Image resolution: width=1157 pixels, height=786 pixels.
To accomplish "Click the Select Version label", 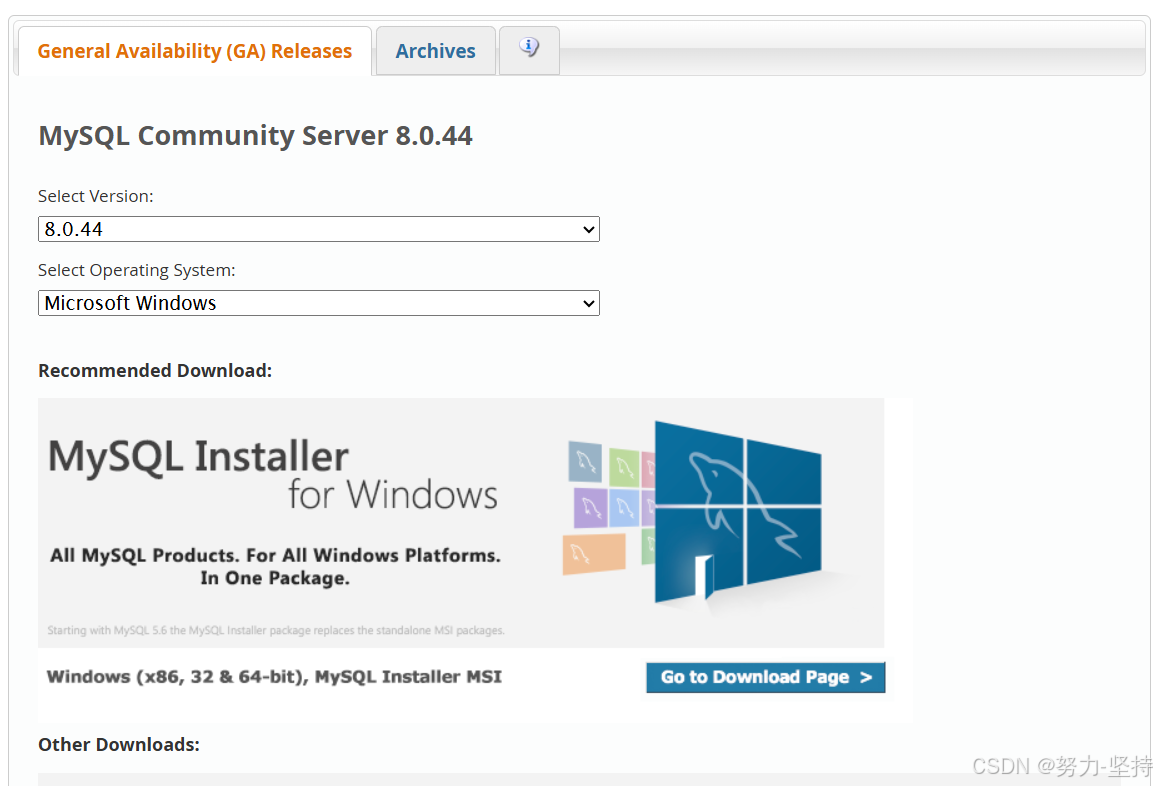I will (x=96, y=196).
